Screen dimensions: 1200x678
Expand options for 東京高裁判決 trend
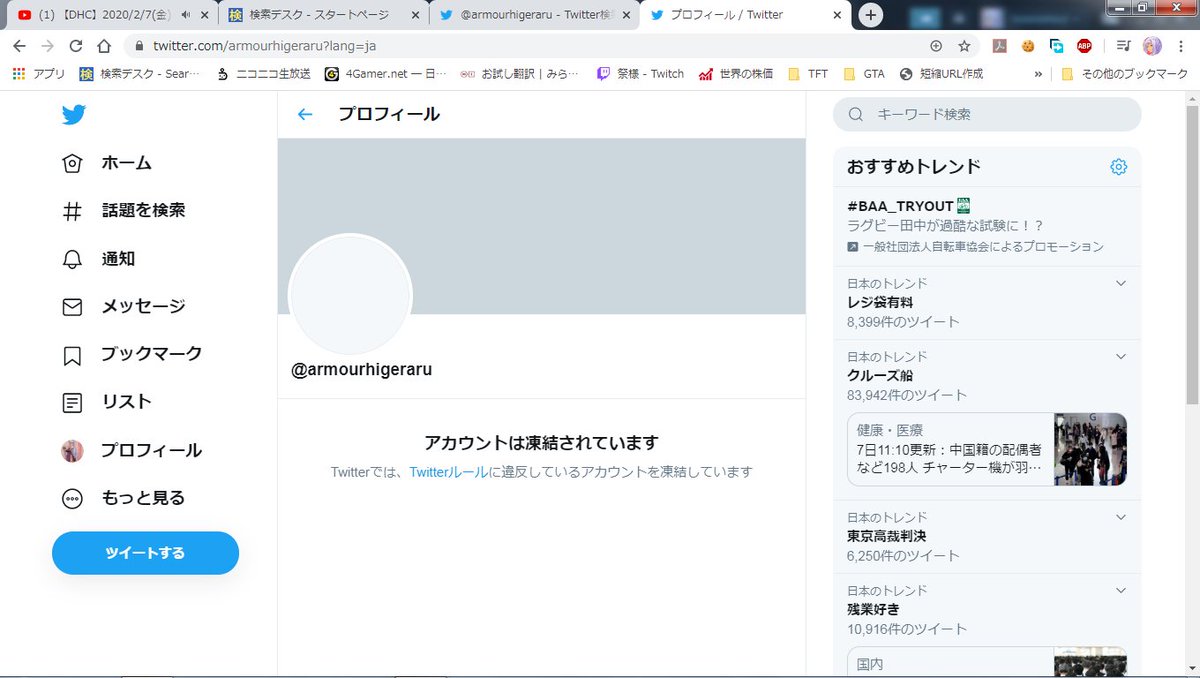[1120, 518]
